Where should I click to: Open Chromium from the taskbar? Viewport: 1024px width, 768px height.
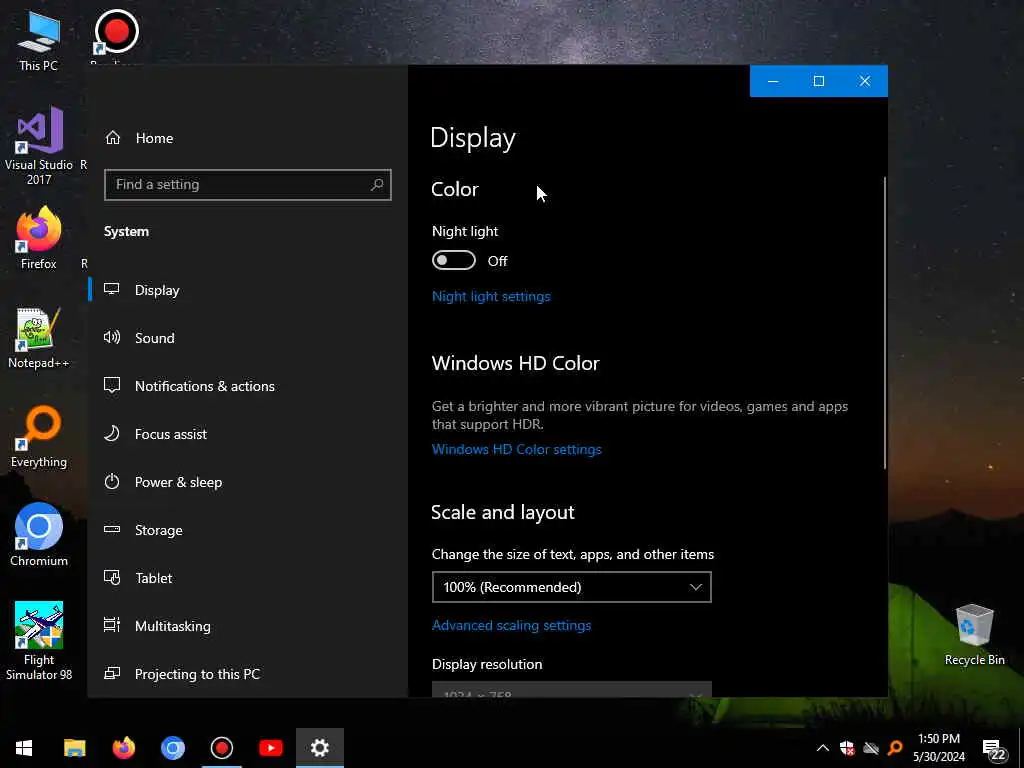click(172, 748)
